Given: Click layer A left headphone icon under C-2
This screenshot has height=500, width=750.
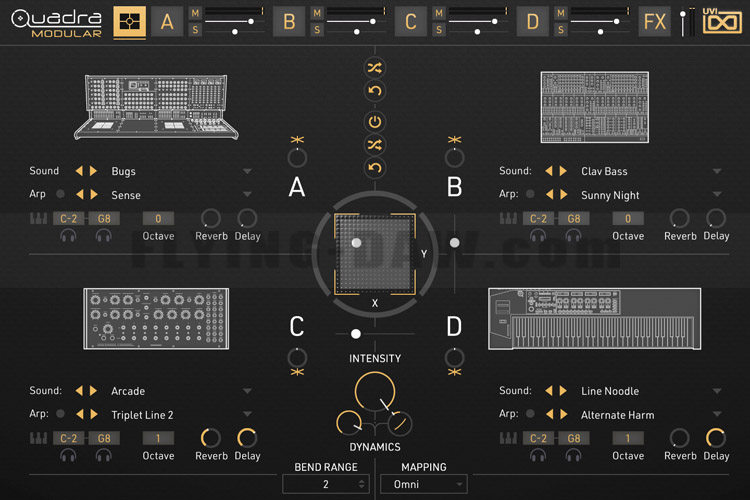Looking at the screenshot, I should click(68, 235).
